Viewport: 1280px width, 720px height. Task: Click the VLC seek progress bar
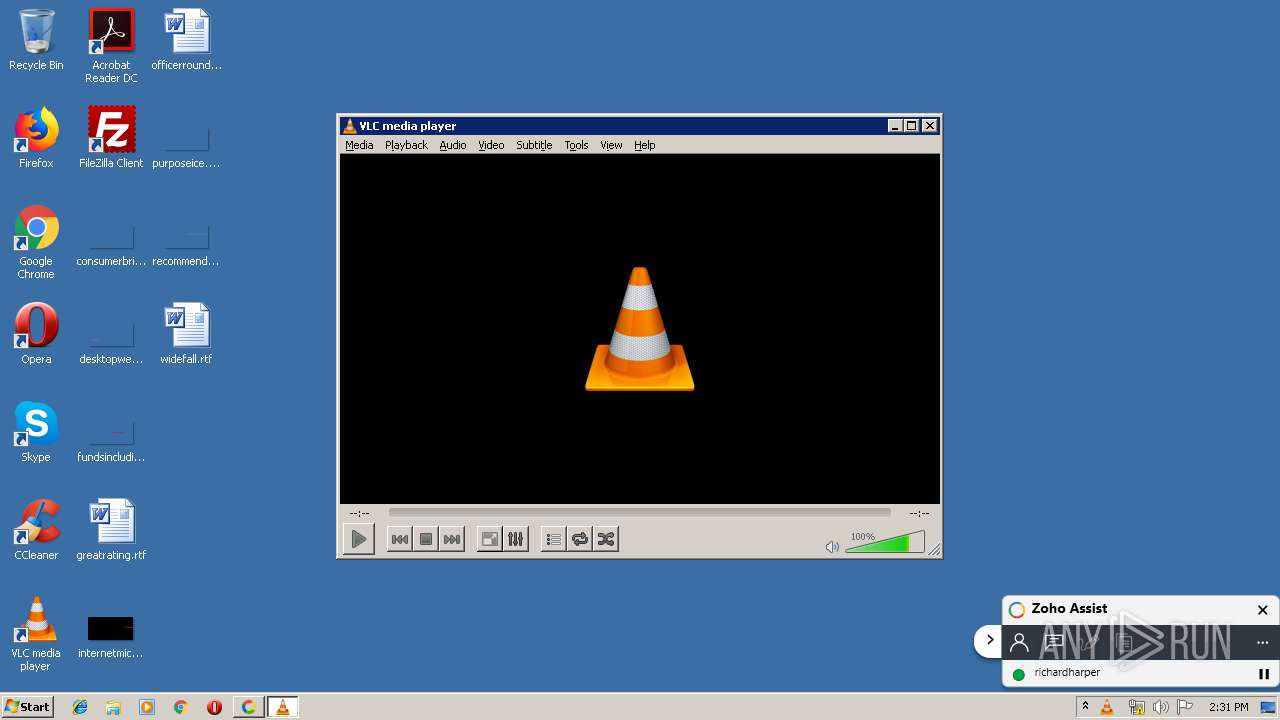(x=639, y=512)
